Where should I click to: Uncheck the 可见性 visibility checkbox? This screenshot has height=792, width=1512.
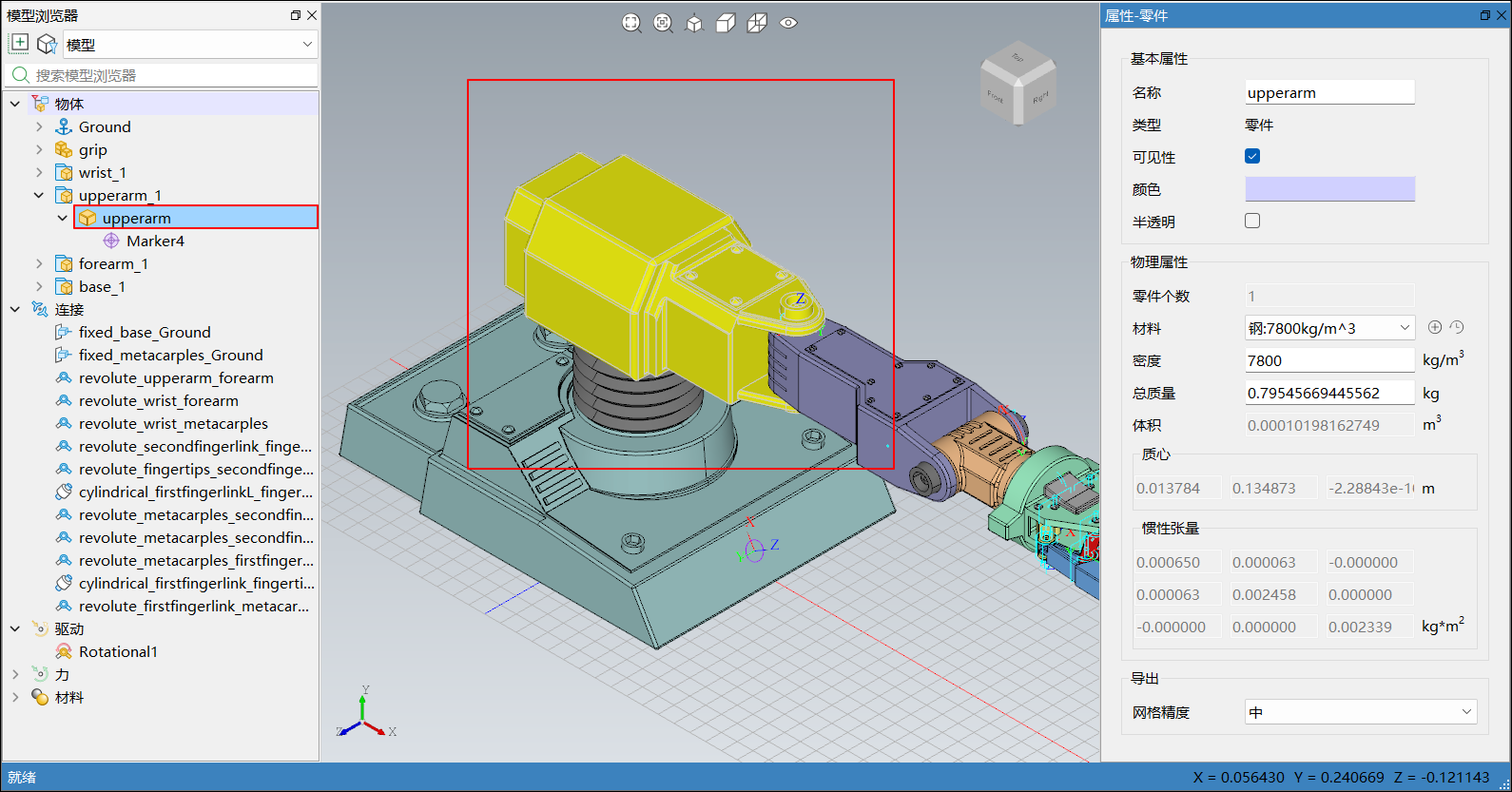(1252, 156)
